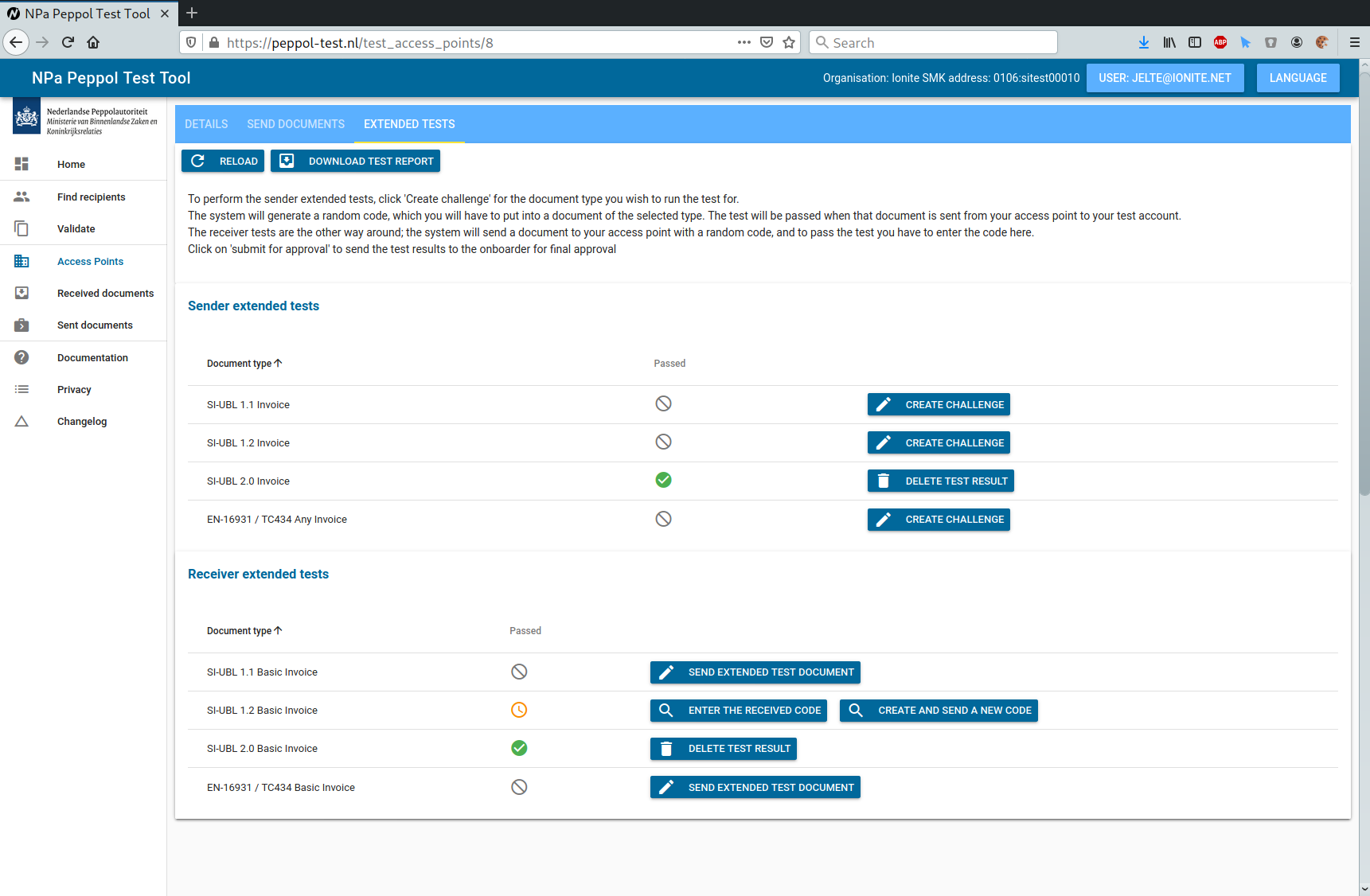The width and height of the screenshot is (1370, 896).
Task: Switch to the DETAILS tab
Action: point(206,124)
